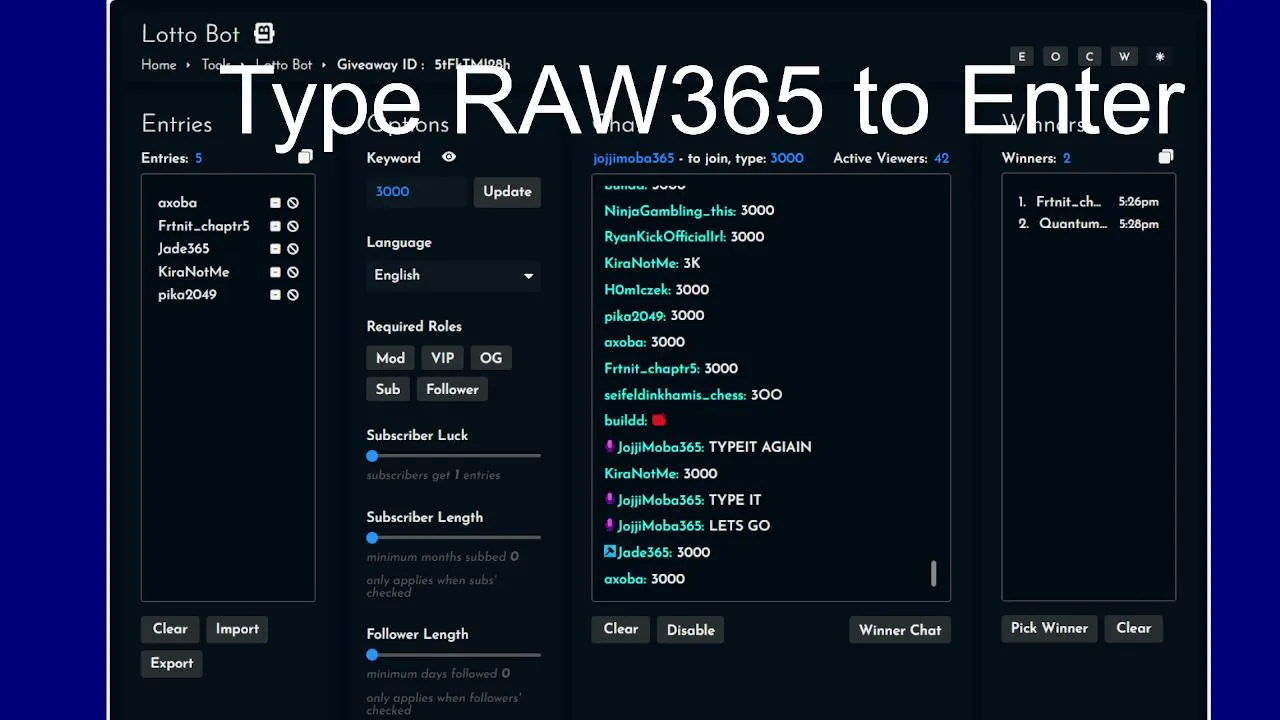Screen dimensions: 1280x720
Task: Click the Export entries button
Action: click(172, 663)
